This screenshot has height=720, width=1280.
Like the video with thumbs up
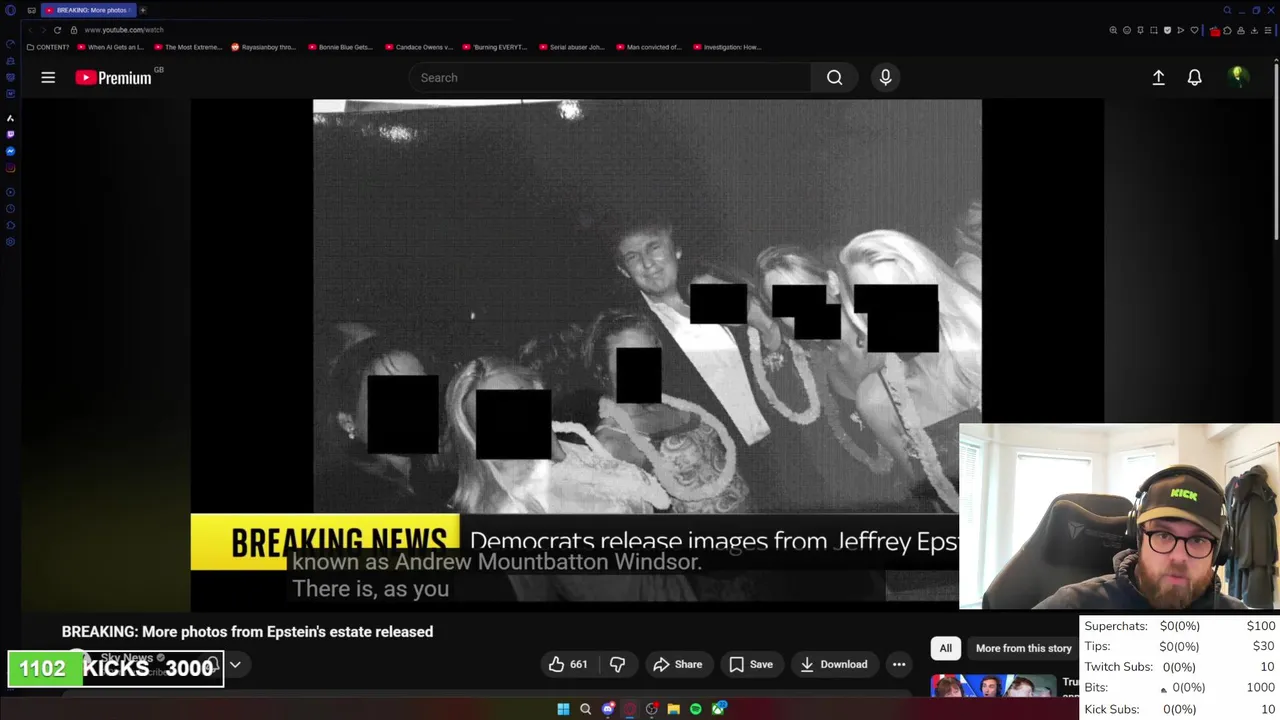[567, 664]
